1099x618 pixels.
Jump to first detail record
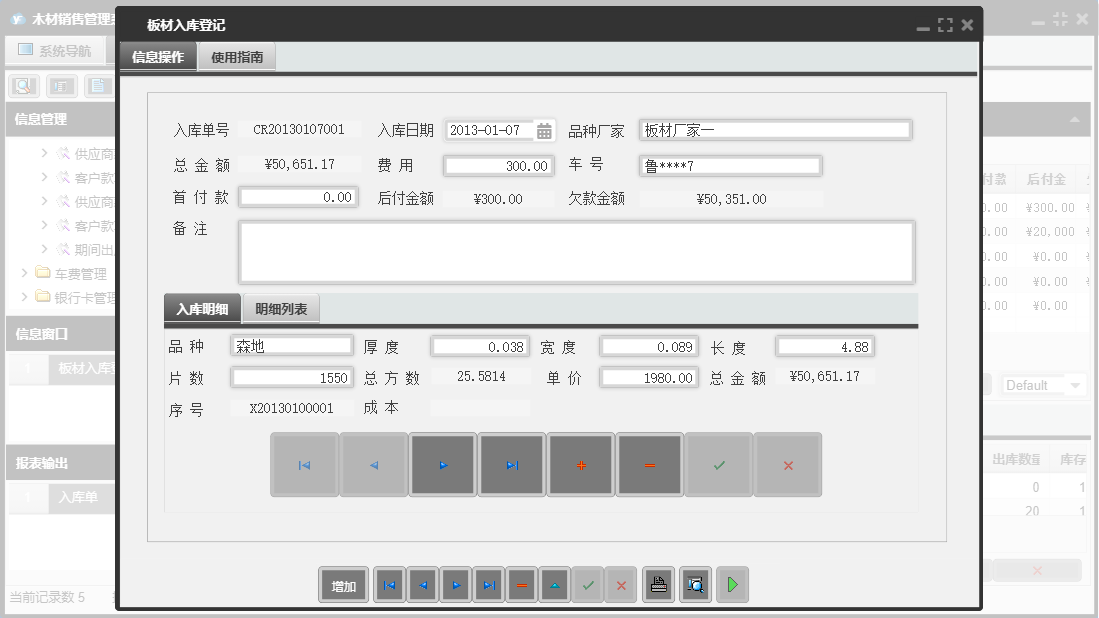click(x=304, y=464)
